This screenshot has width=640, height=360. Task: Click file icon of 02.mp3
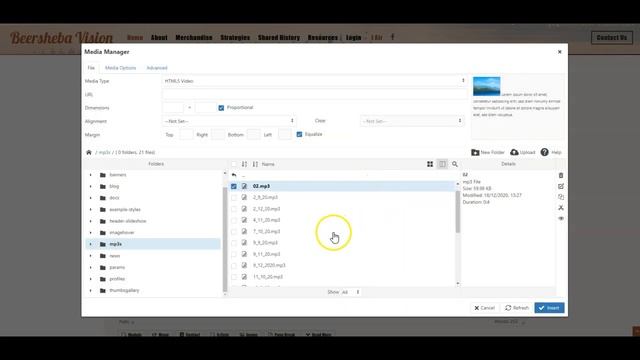pyautogui.click(x=244, y=186)
